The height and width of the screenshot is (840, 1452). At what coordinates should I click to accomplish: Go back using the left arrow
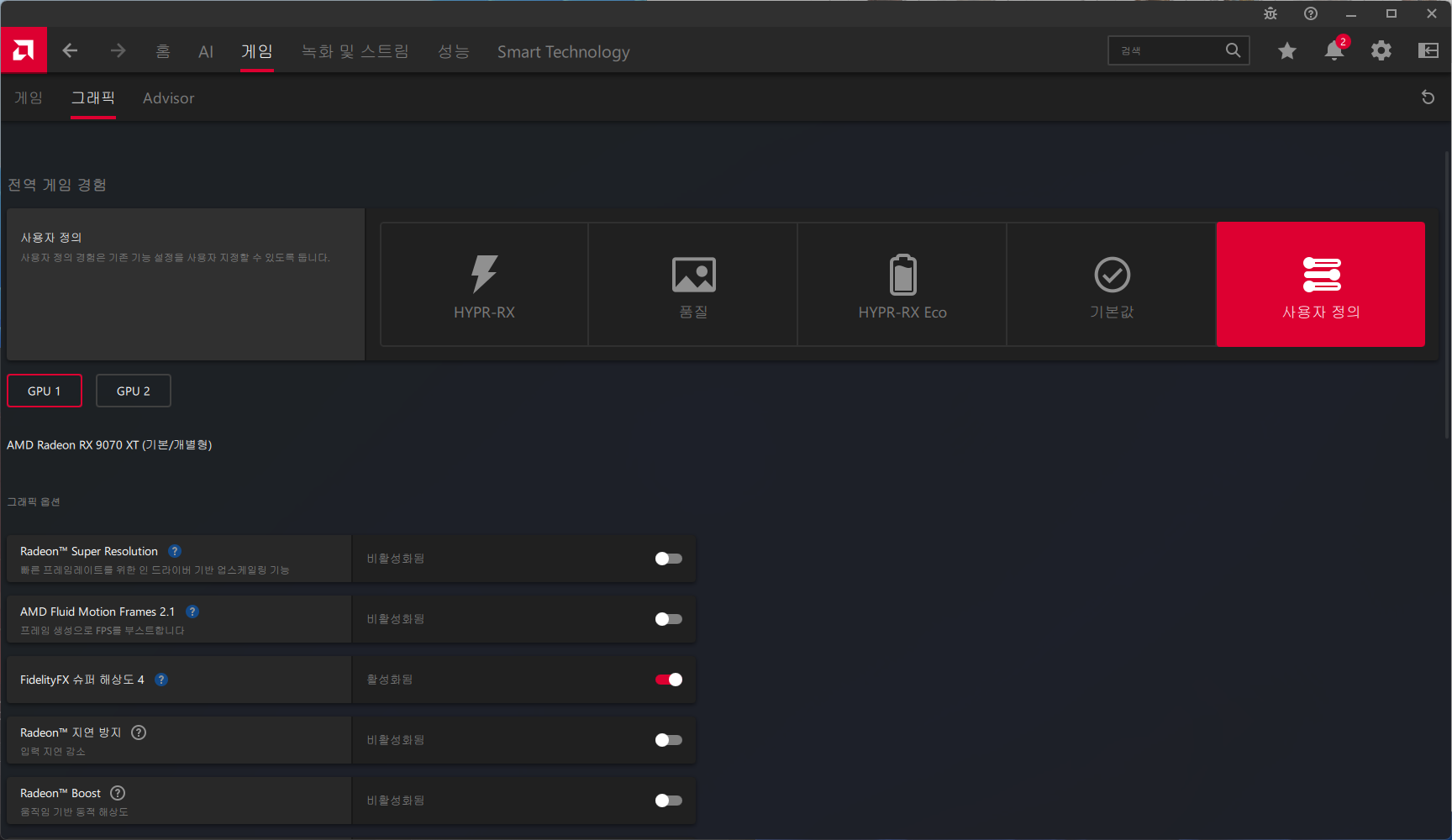pos(70,50)
